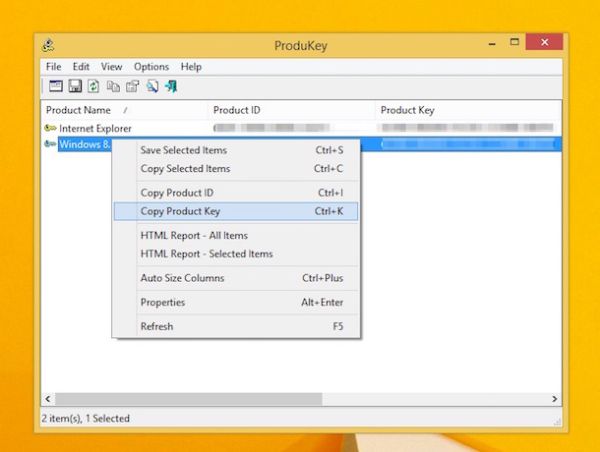Click the Copy toolbar icon
600x452 pixels.
(x=113, y=87)
